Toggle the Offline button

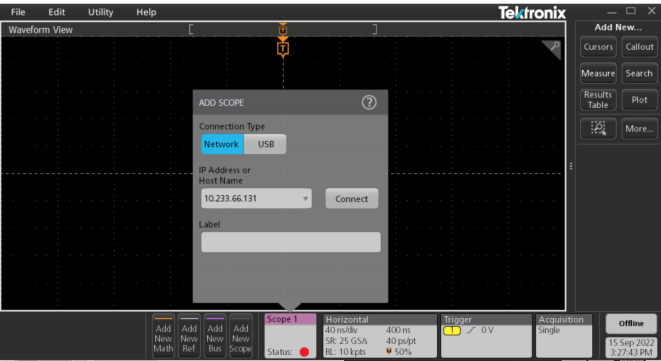pos(631,323)
